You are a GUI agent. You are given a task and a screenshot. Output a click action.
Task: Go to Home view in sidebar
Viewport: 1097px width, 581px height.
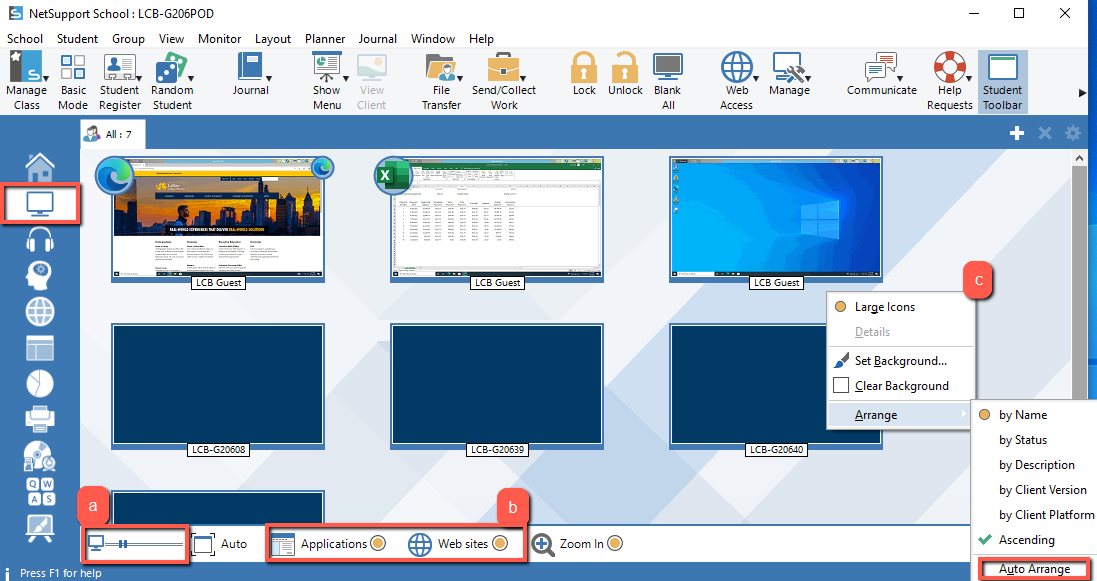pos(40,167)
